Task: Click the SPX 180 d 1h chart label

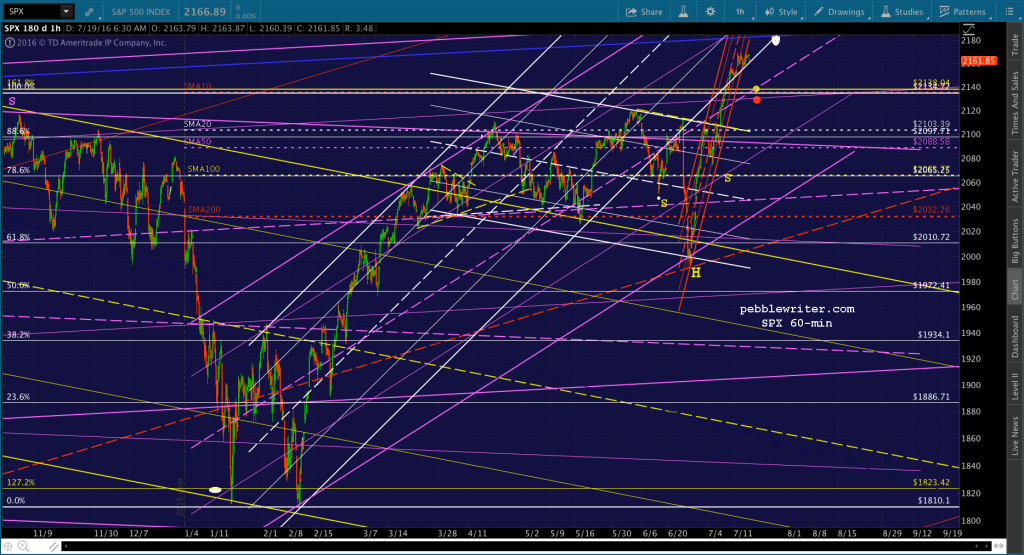Action: [x=33, y=28]
